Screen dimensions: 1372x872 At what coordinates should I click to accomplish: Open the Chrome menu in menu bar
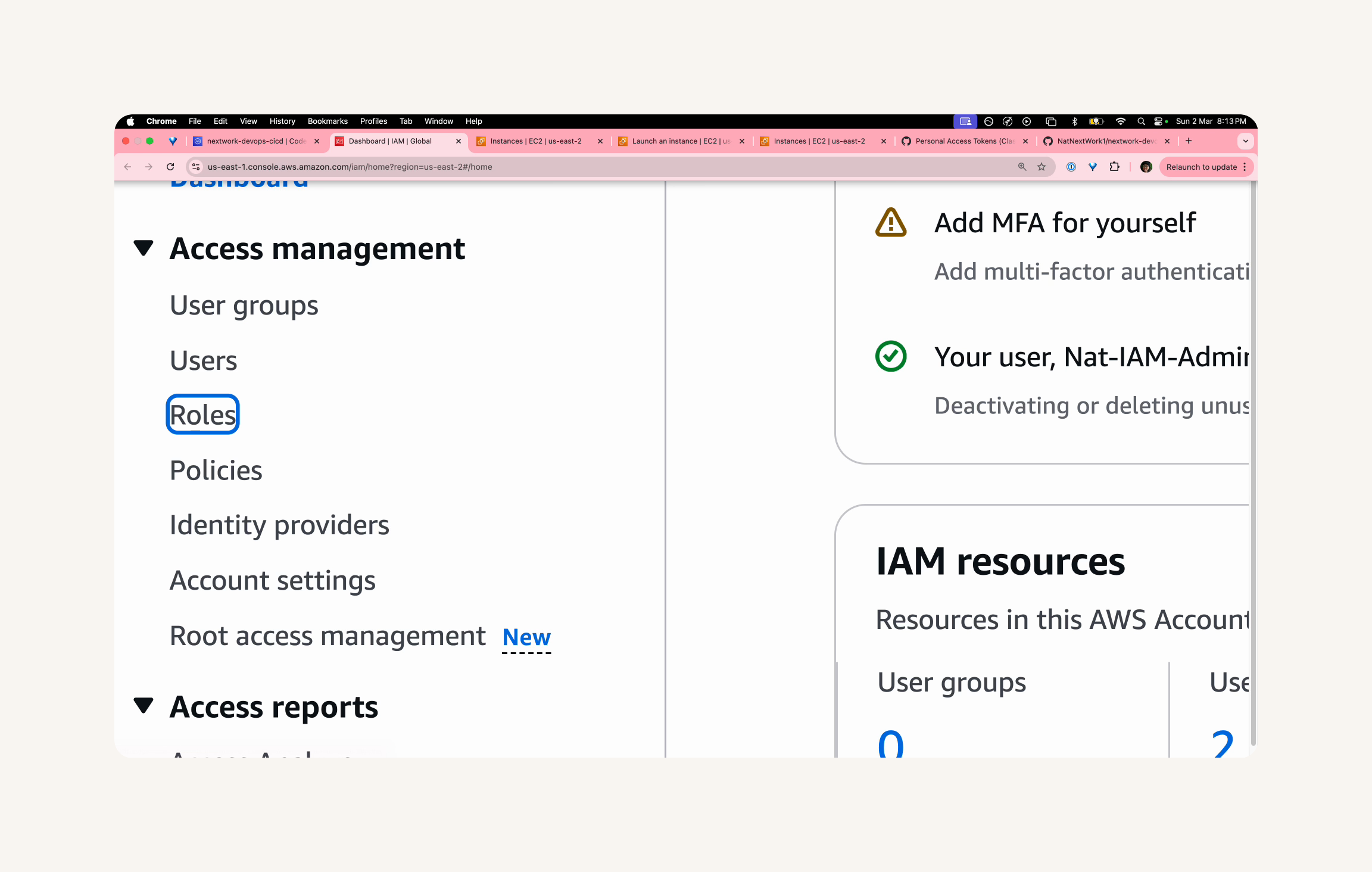[x=161, y=121]
